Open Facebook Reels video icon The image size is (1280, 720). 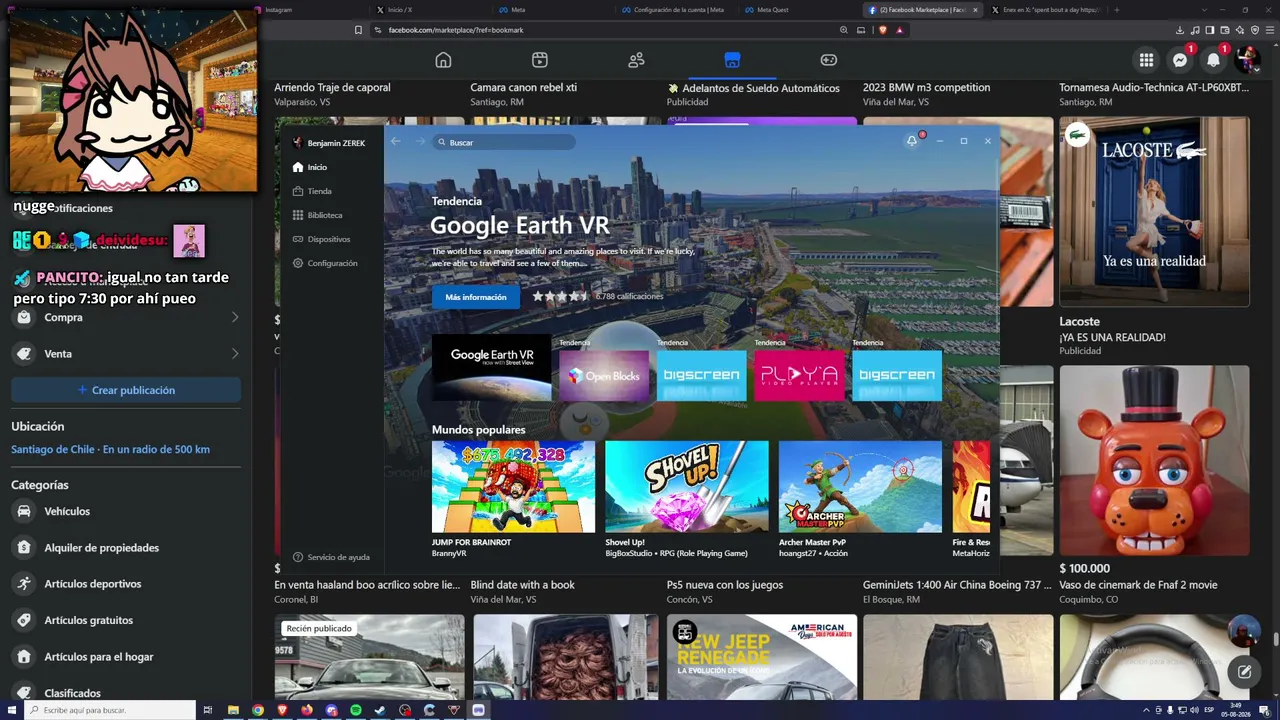[x=540, y=60]
